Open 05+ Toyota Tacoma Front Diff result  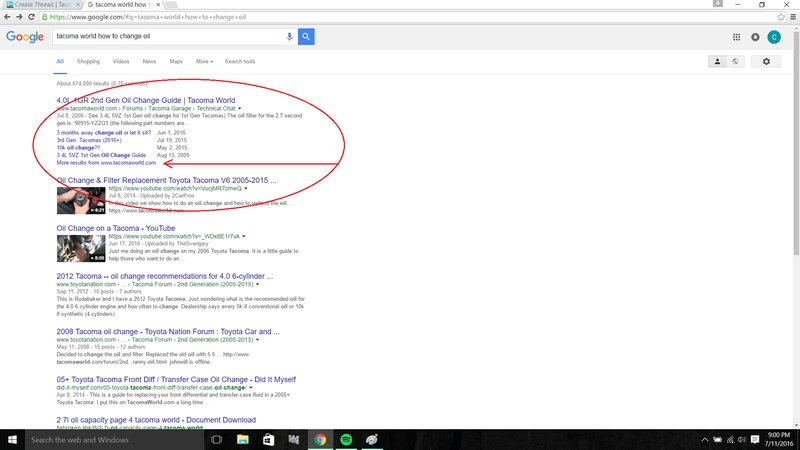[176, 380]
